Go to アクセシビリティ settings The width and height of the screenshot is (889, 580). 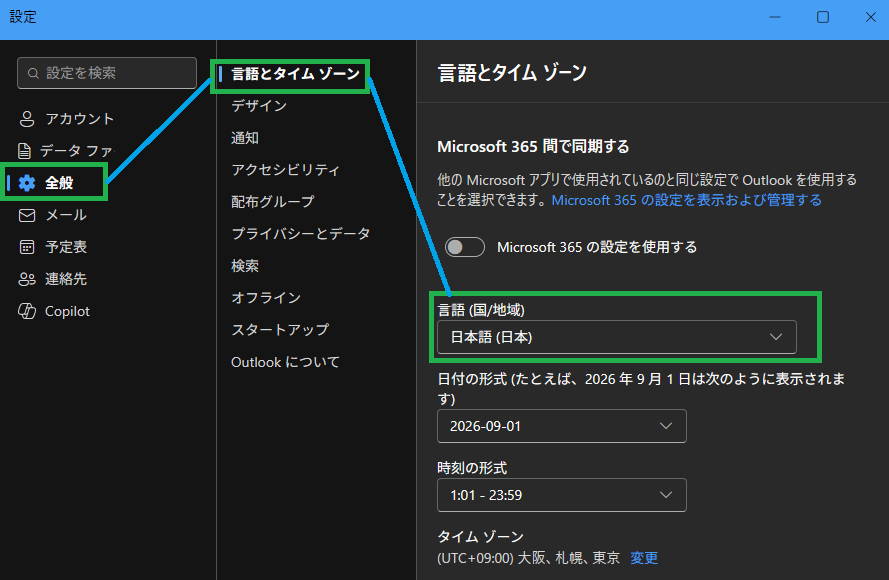point(285,170)
